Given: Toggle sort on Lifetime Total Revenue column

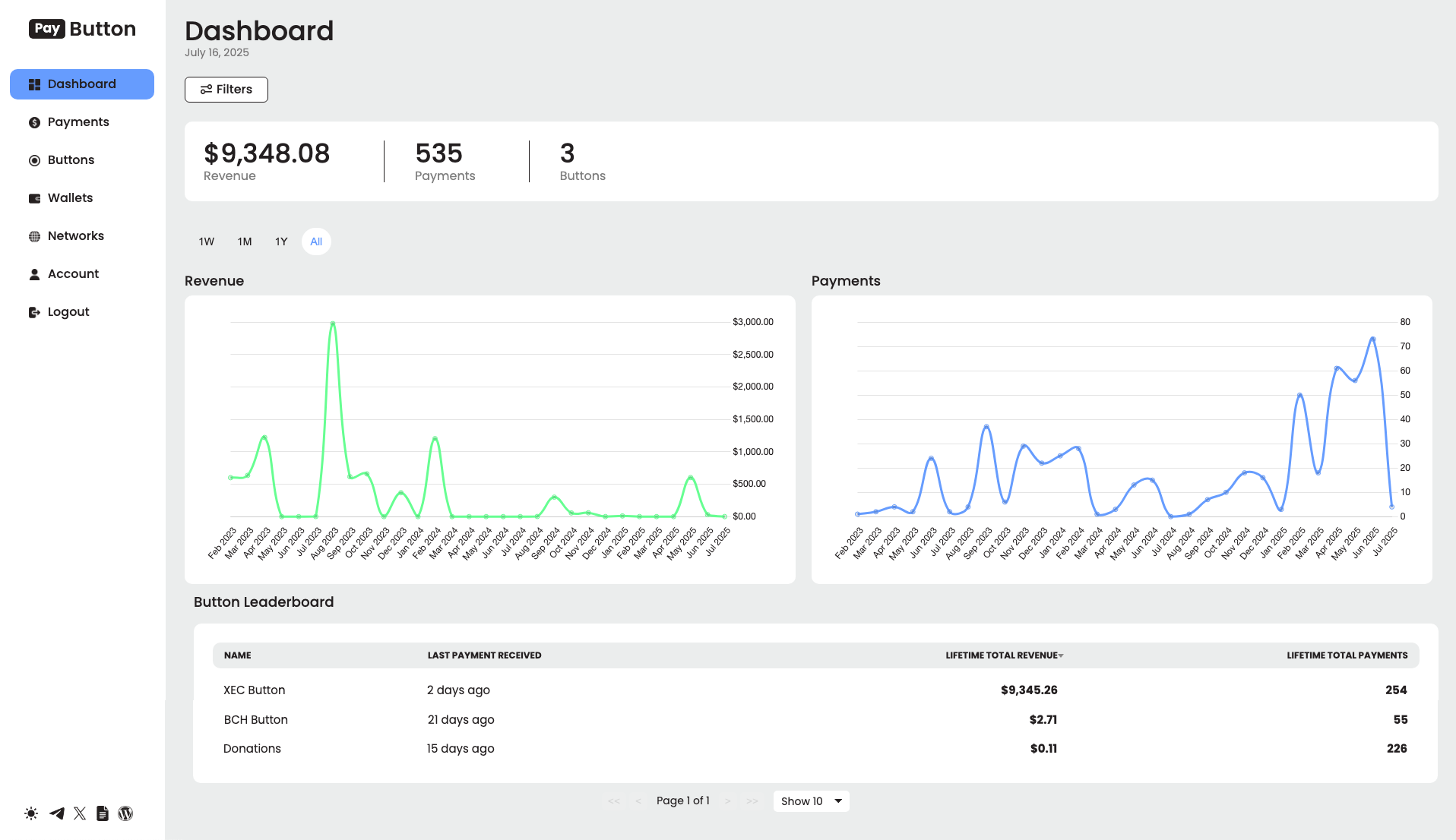Looking at the screenshot, I should [1004, 655].
